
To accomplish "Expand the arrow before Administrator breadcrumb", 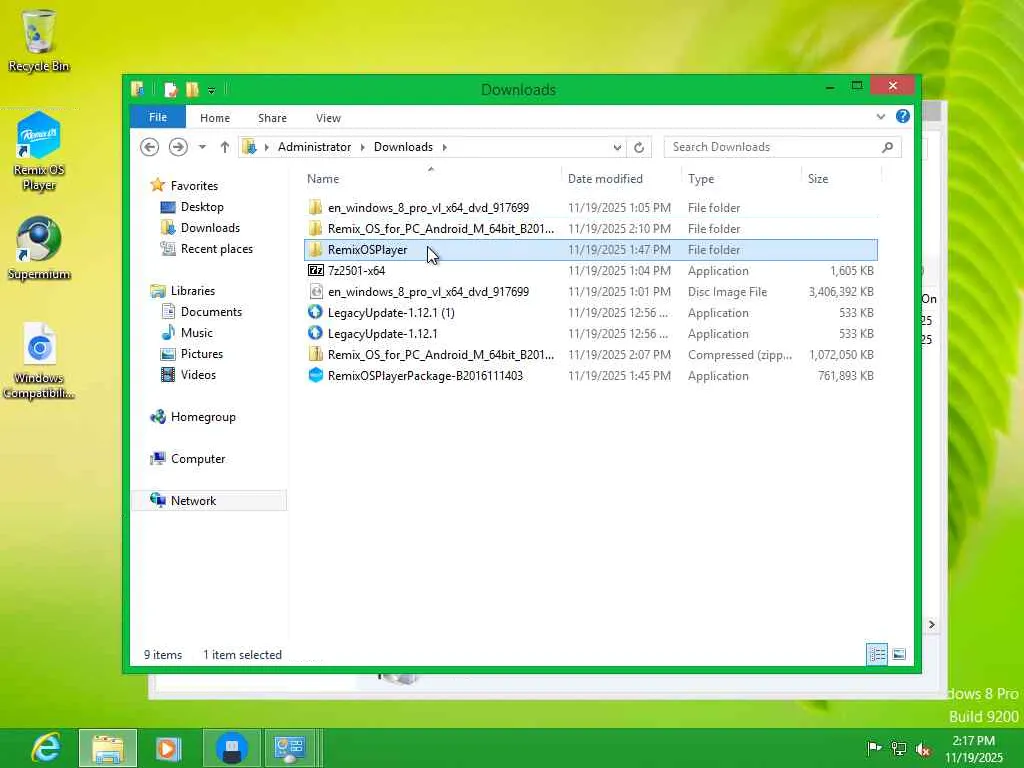I will [x=266, y=147].
